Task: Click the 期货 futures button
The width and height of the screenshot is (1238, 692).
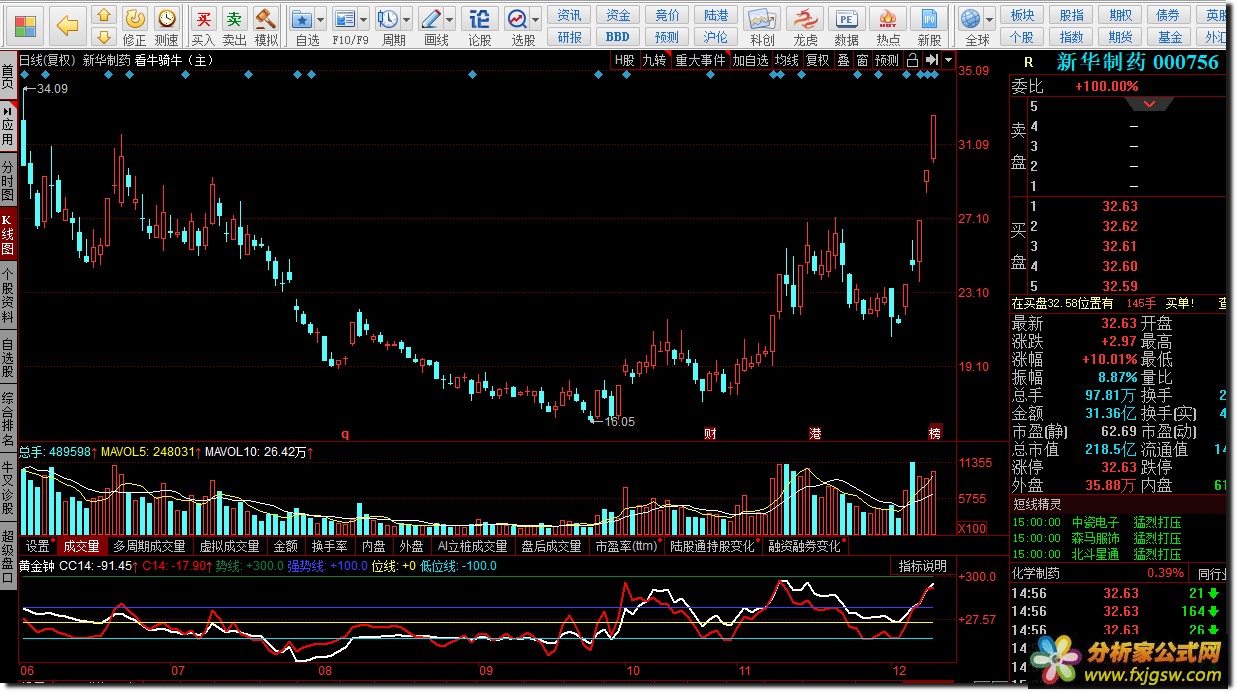Action: [1120, 37]
